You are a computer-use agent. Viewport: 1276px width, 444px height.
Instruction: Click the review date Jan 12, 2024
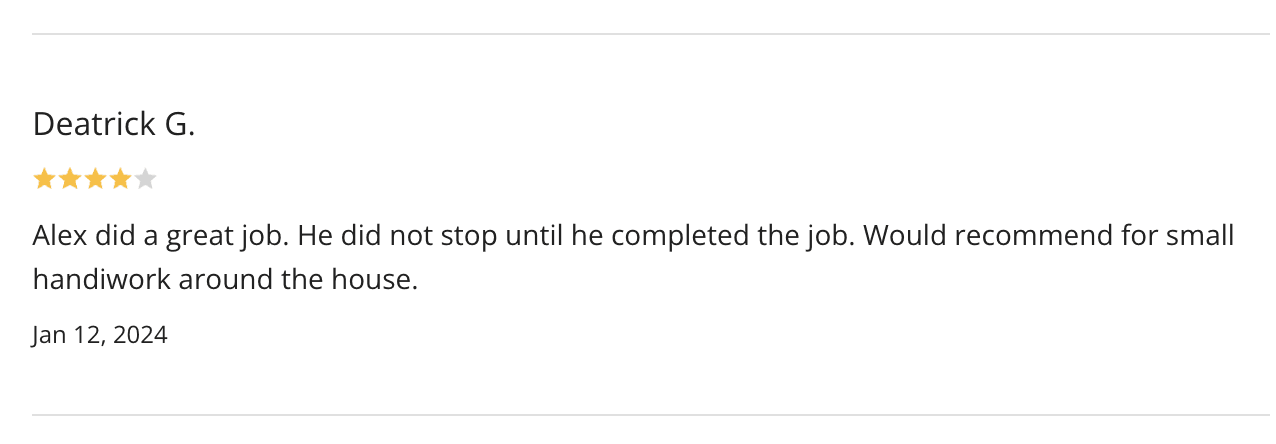[100, 334]
